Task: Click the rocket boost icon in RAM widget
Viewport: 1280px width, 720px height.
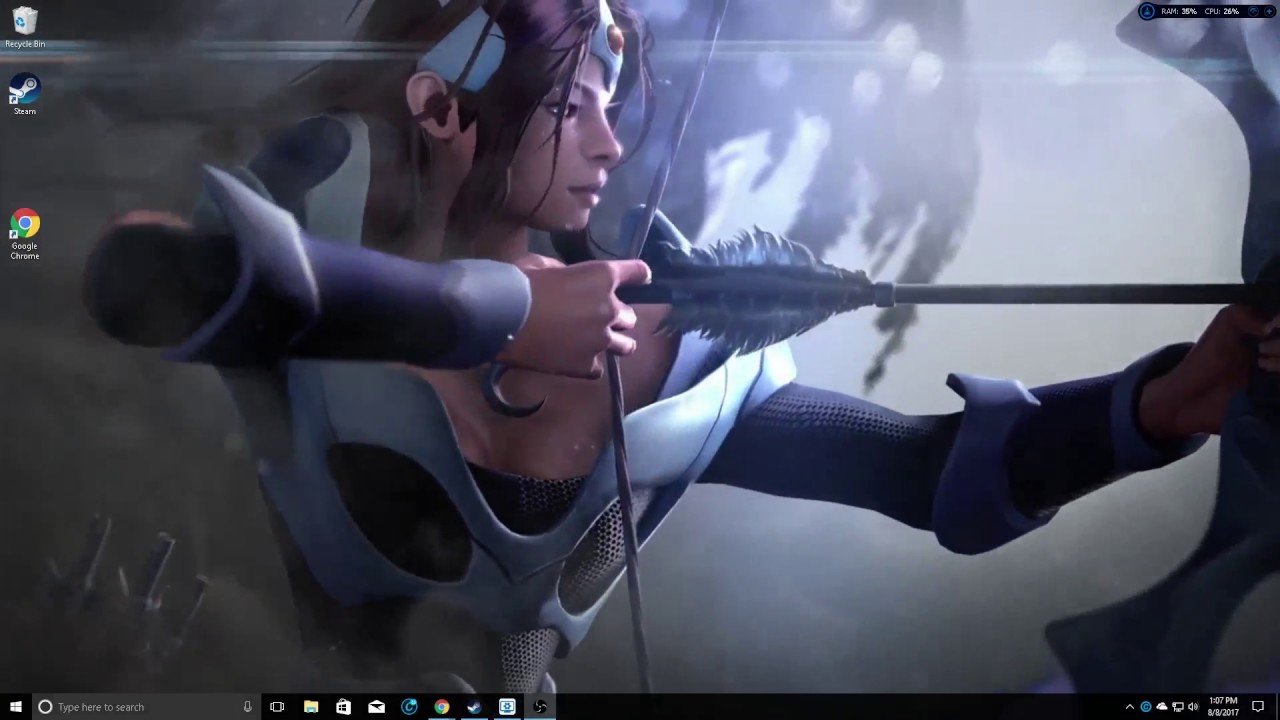Action: (1147, 11)
